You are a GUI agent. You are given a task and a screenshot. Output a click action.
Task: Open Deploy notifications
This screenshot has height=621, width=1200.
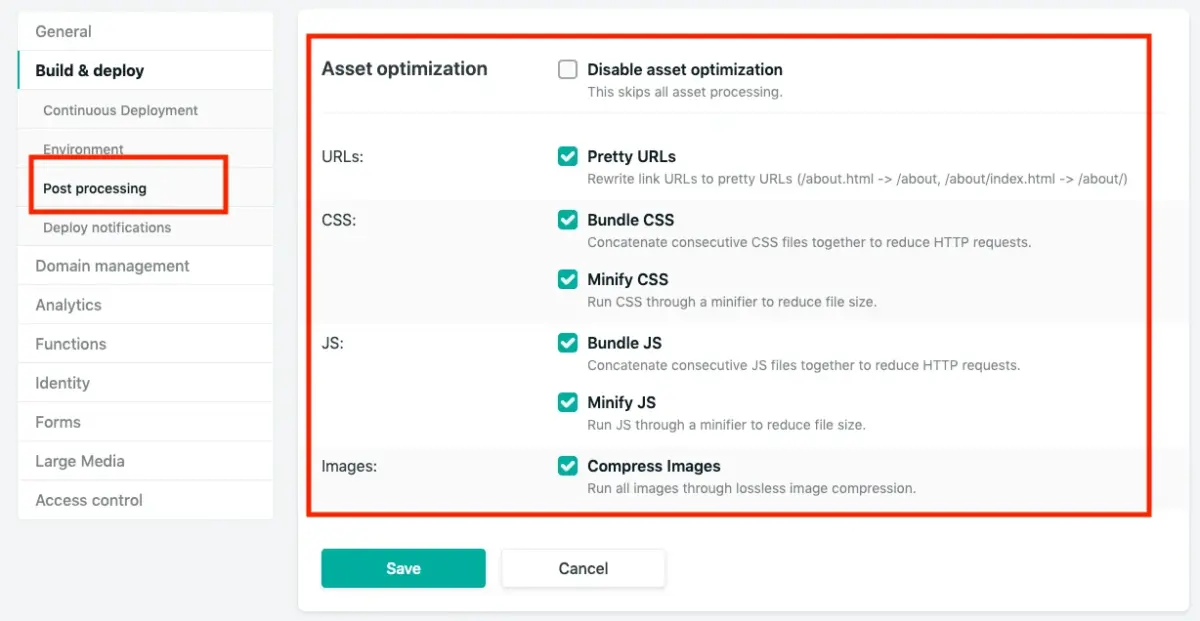coord(106,227)
